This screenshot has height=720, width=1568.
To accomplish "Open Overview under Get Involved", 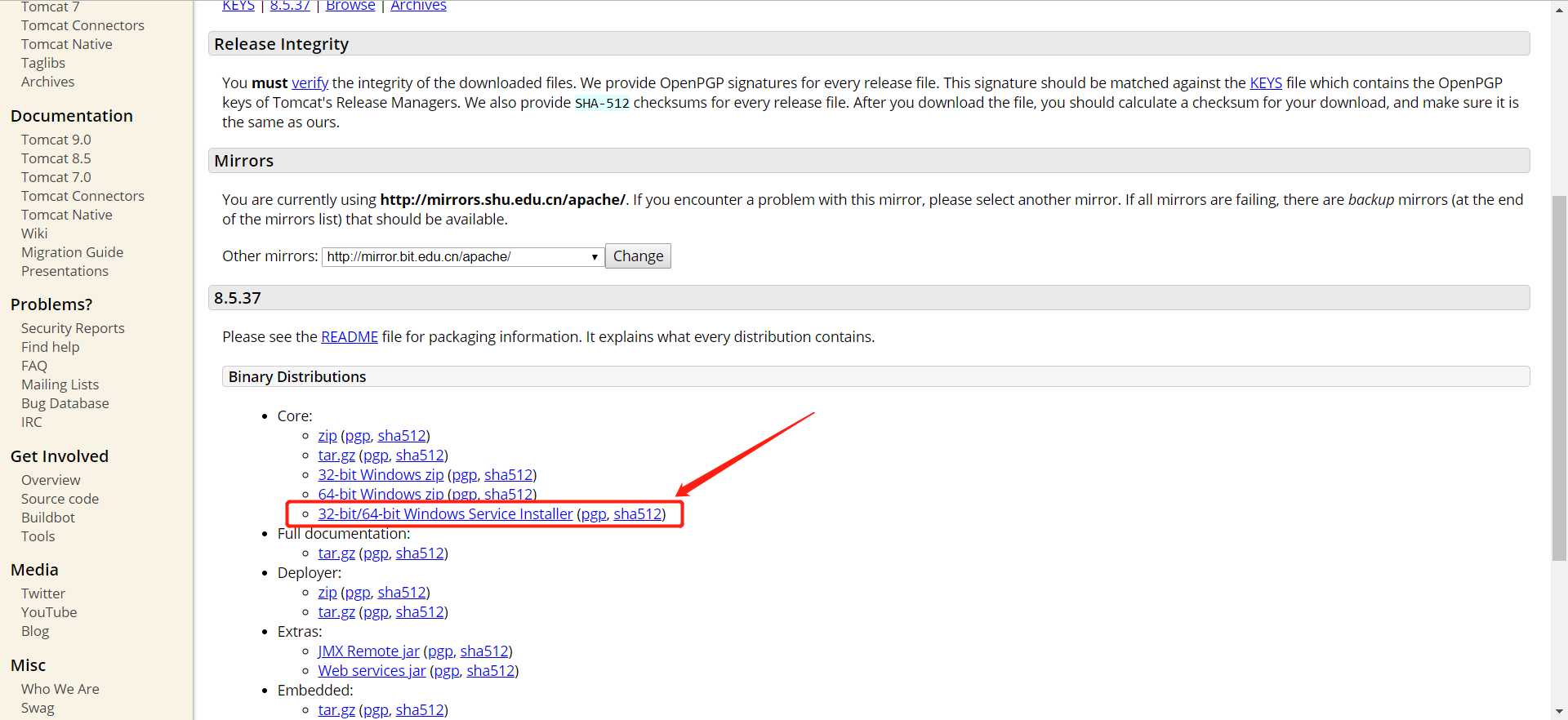I will tap(51, 480).
